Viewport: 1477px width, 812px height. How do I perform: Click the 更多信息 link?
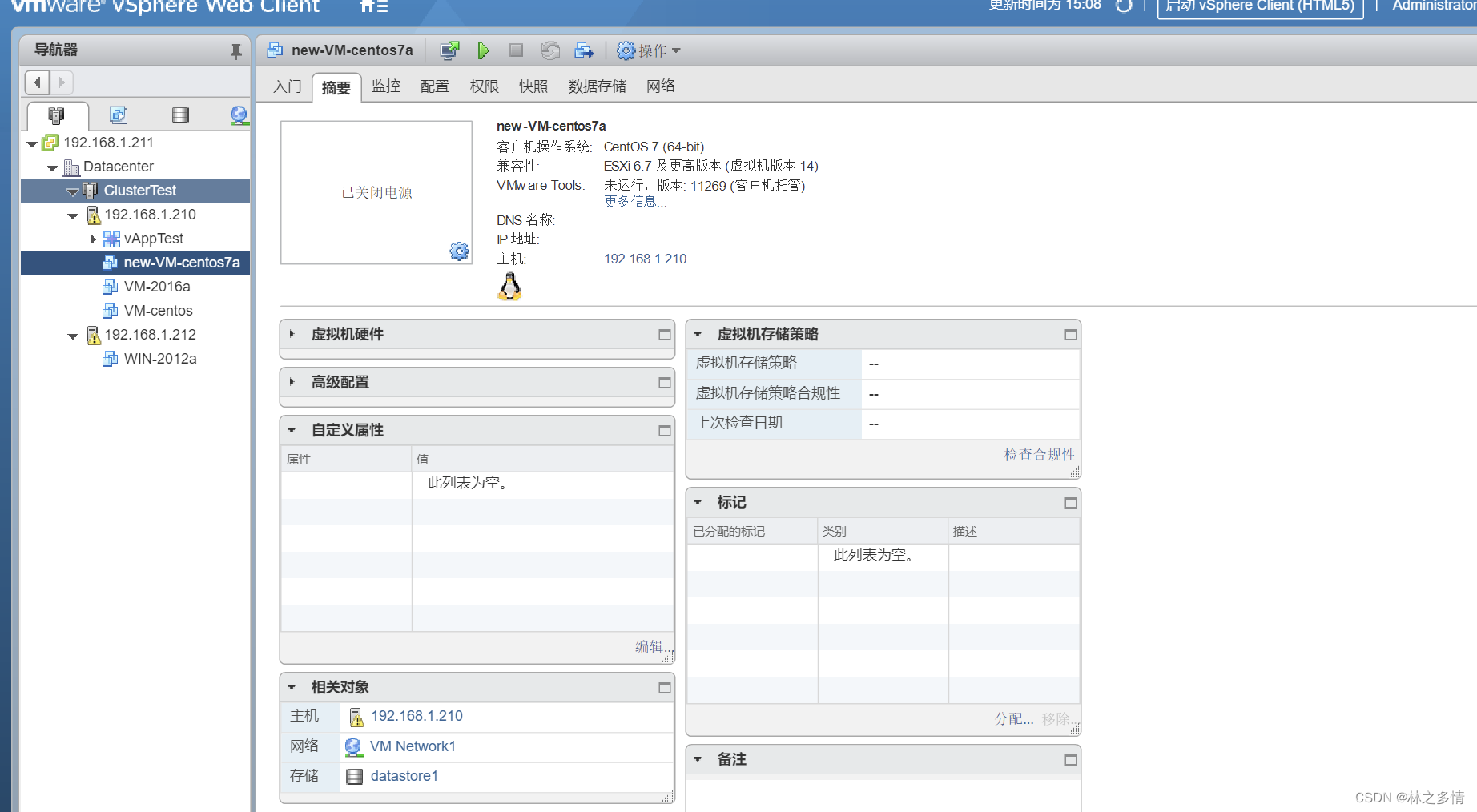click(x=635, y=202)
